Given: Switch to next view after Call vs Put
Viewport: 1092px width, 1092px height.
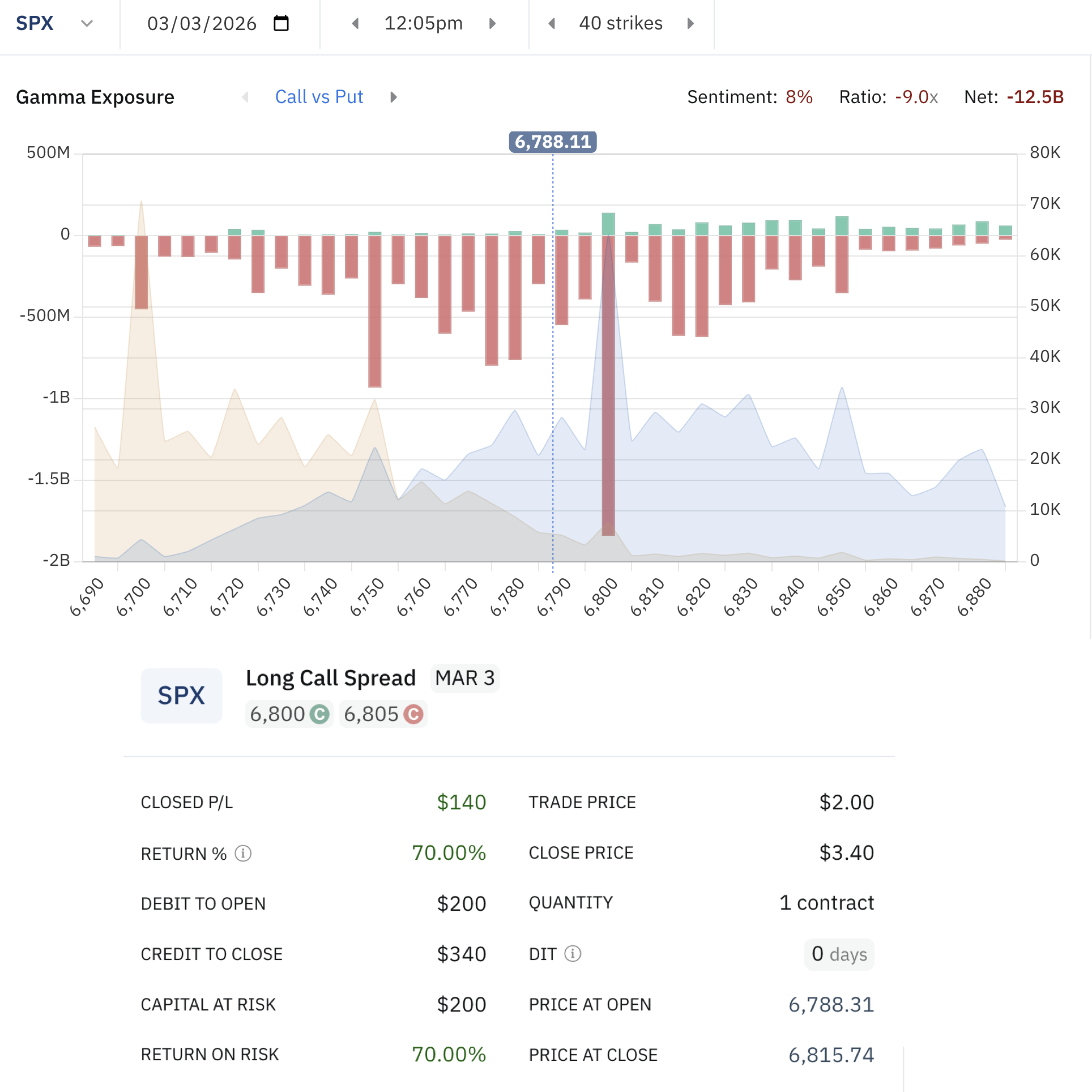Looking at the screenshot, I should pos(394,97).
